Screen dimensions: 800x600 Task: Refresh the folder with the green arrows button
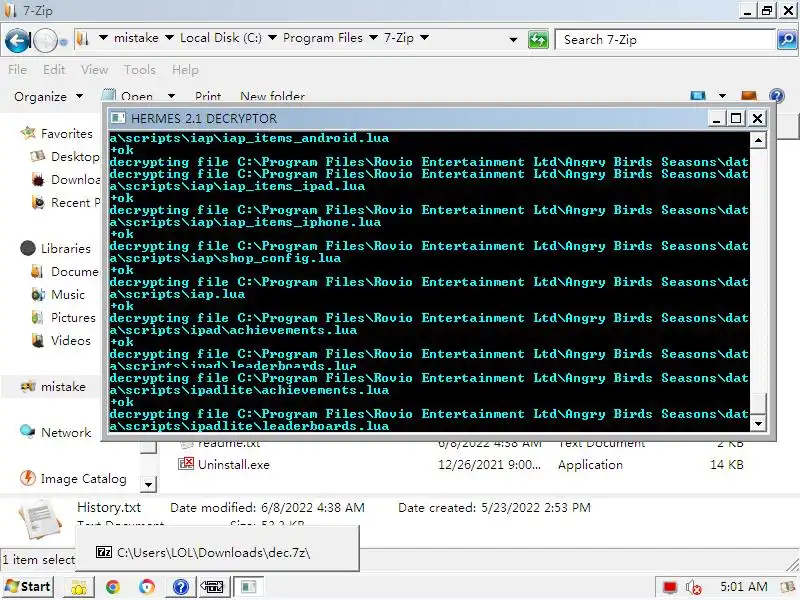[538, 39]
